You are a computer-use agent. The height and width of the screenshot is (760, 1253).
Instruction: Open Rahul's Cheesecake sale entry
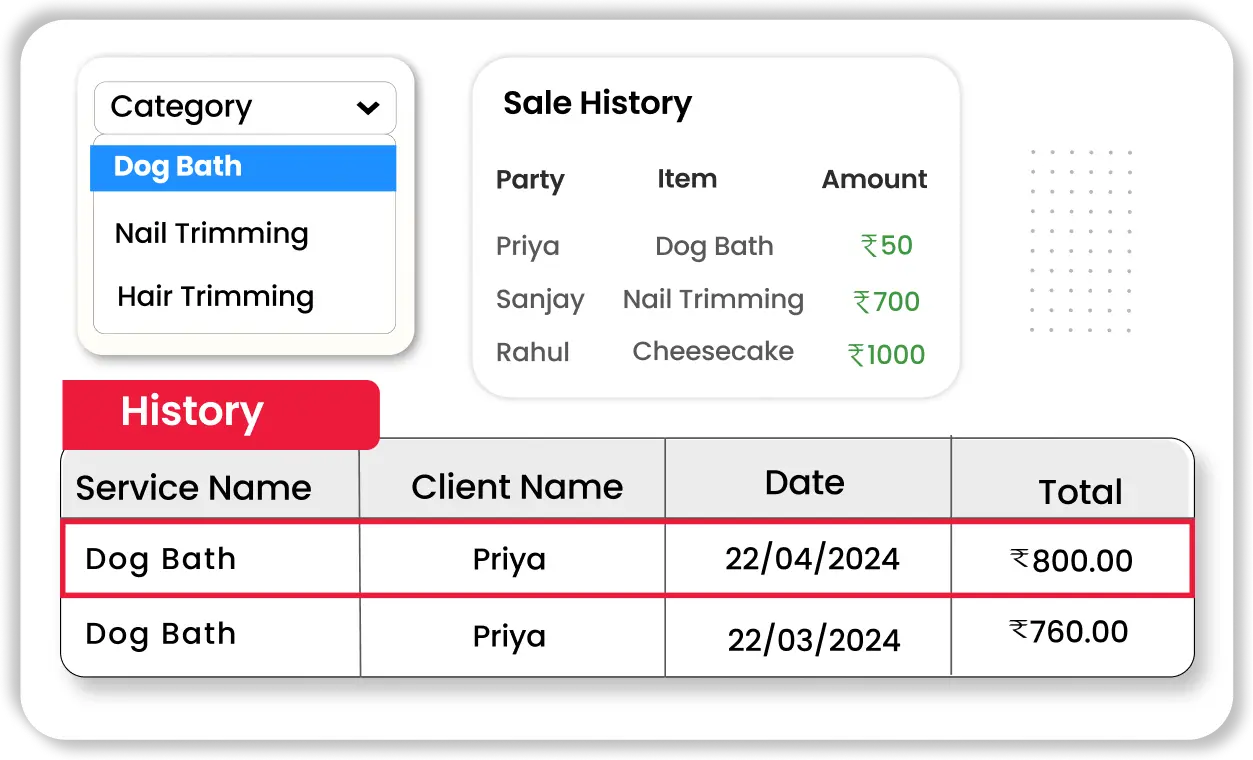(x=712, y=352)
